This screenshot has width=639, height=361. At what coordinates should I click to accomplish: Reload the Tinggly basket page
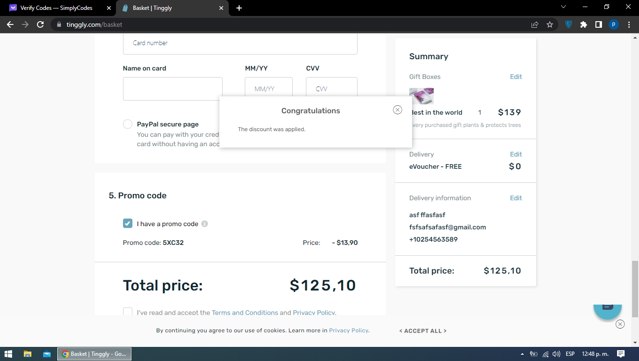40,24
